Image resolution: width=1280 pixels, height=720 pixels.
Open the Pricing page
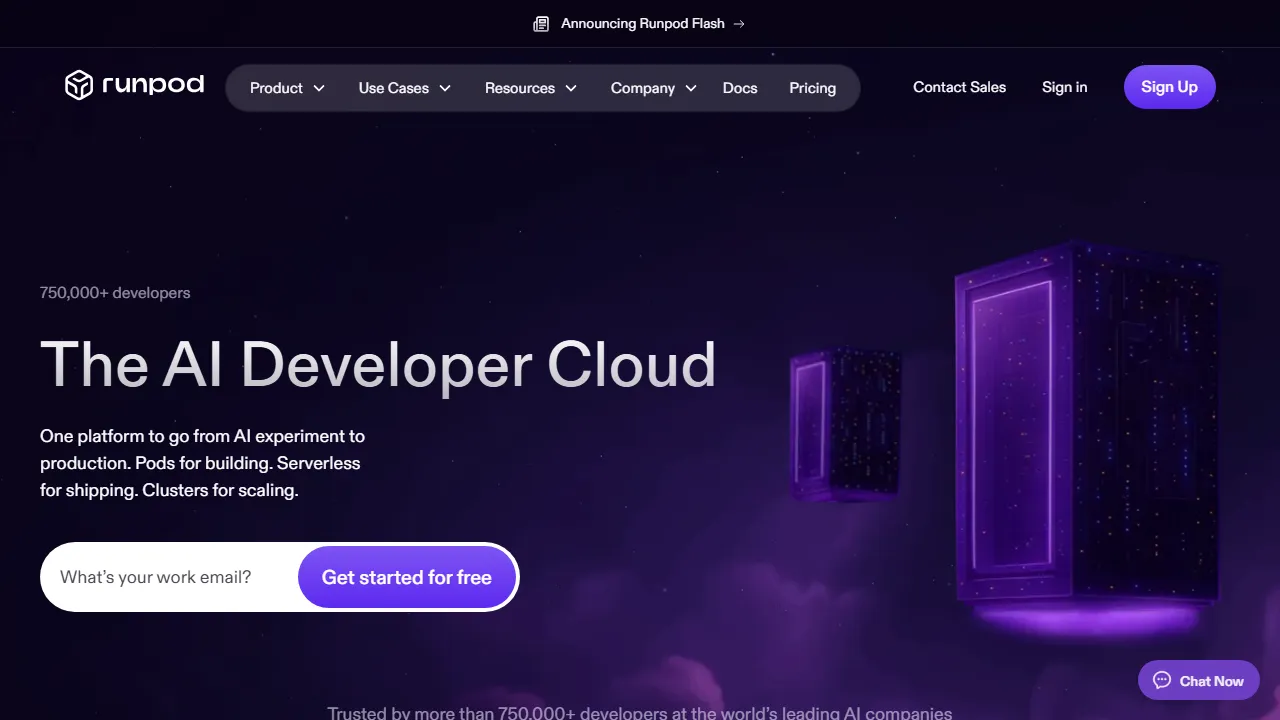coord(813,88)
